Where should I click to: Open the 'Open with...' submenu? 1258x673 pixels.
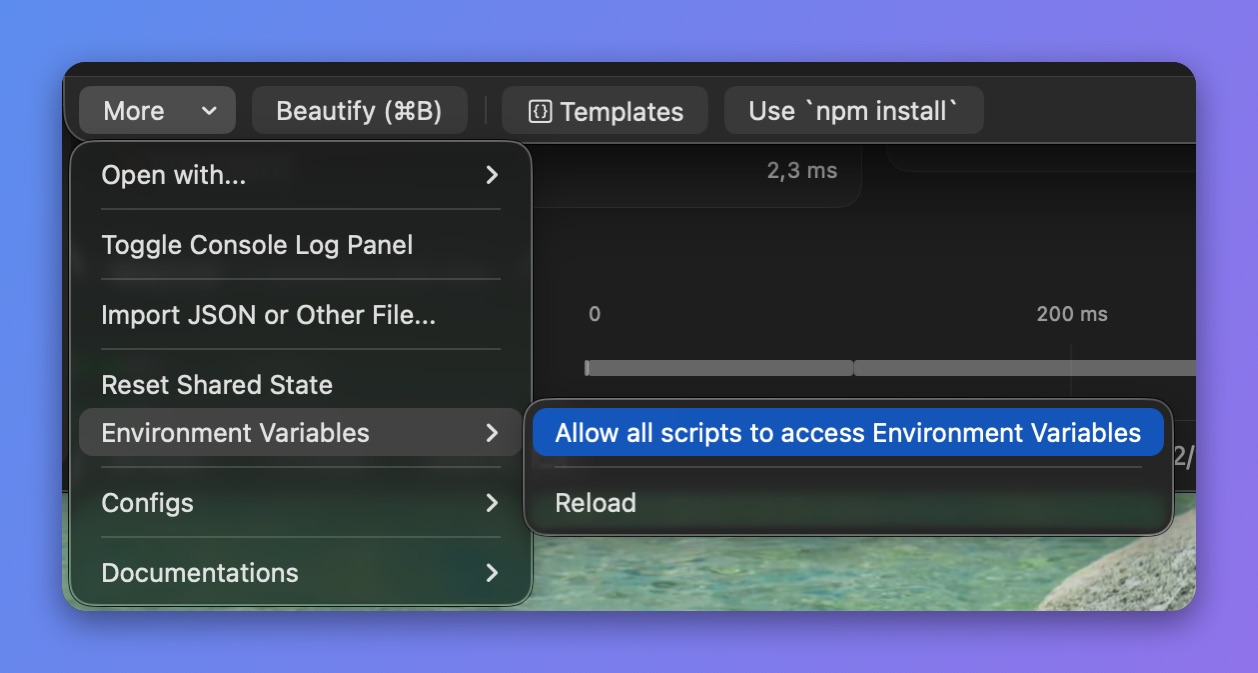click(300, 175)
